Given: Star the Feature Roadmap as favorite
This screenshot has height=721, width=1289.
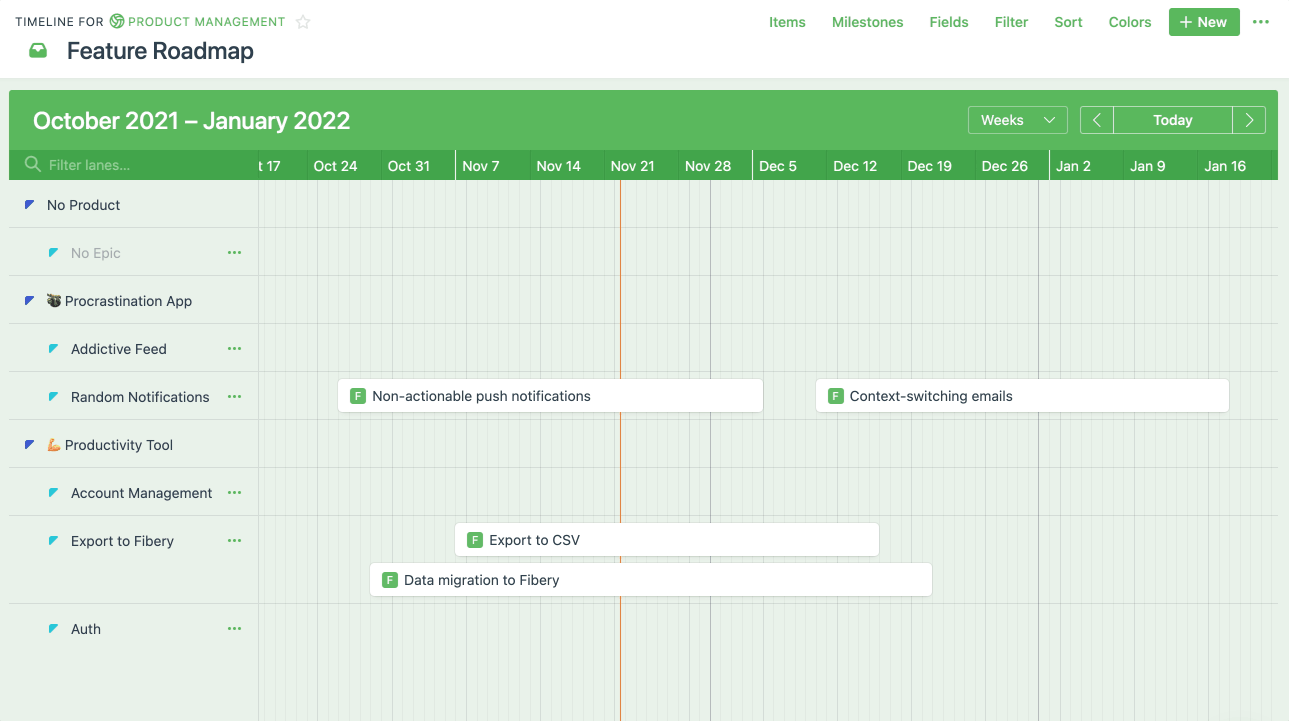Looking at the screenshot, I should (x=303, y=22).
